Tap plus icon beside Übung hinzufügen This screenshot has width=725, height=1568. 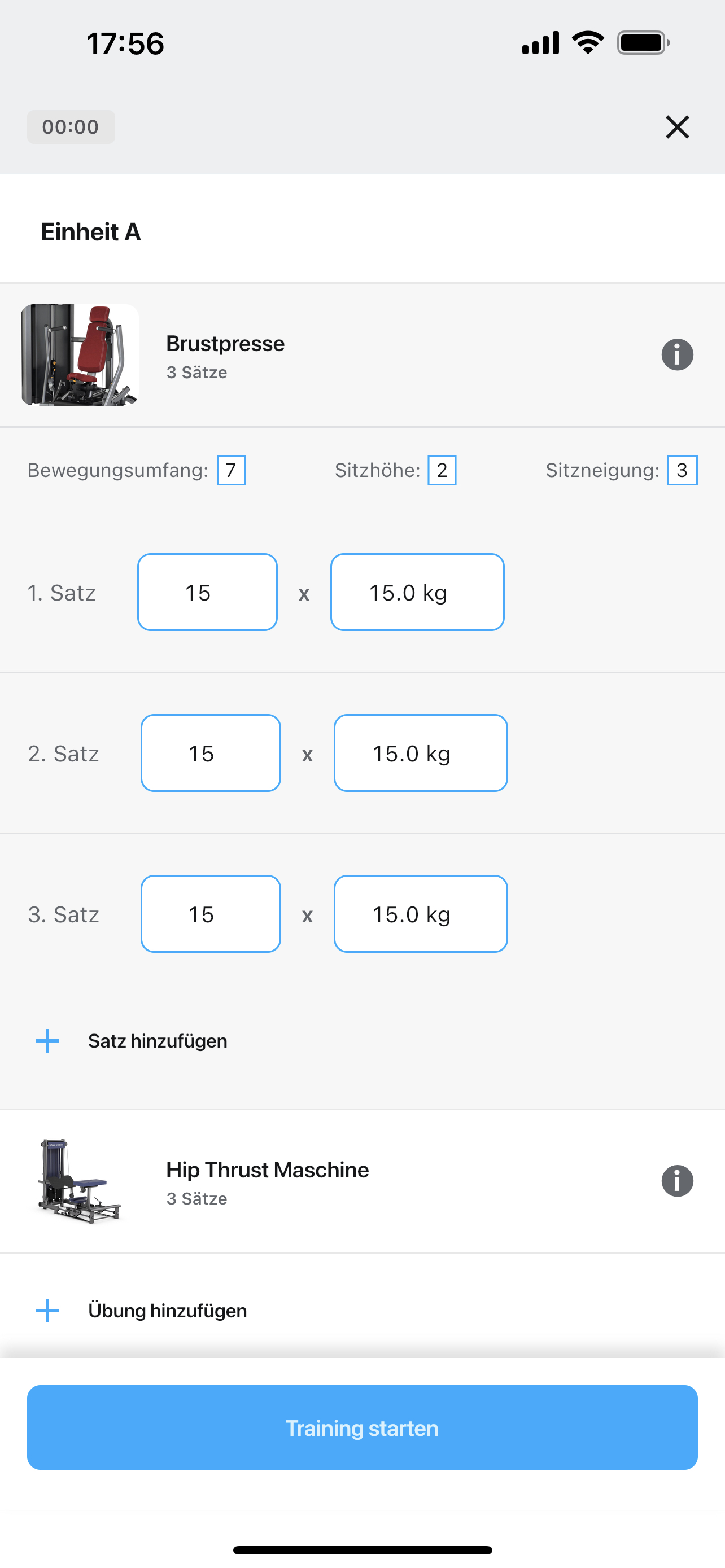[x=47, y=1311]
